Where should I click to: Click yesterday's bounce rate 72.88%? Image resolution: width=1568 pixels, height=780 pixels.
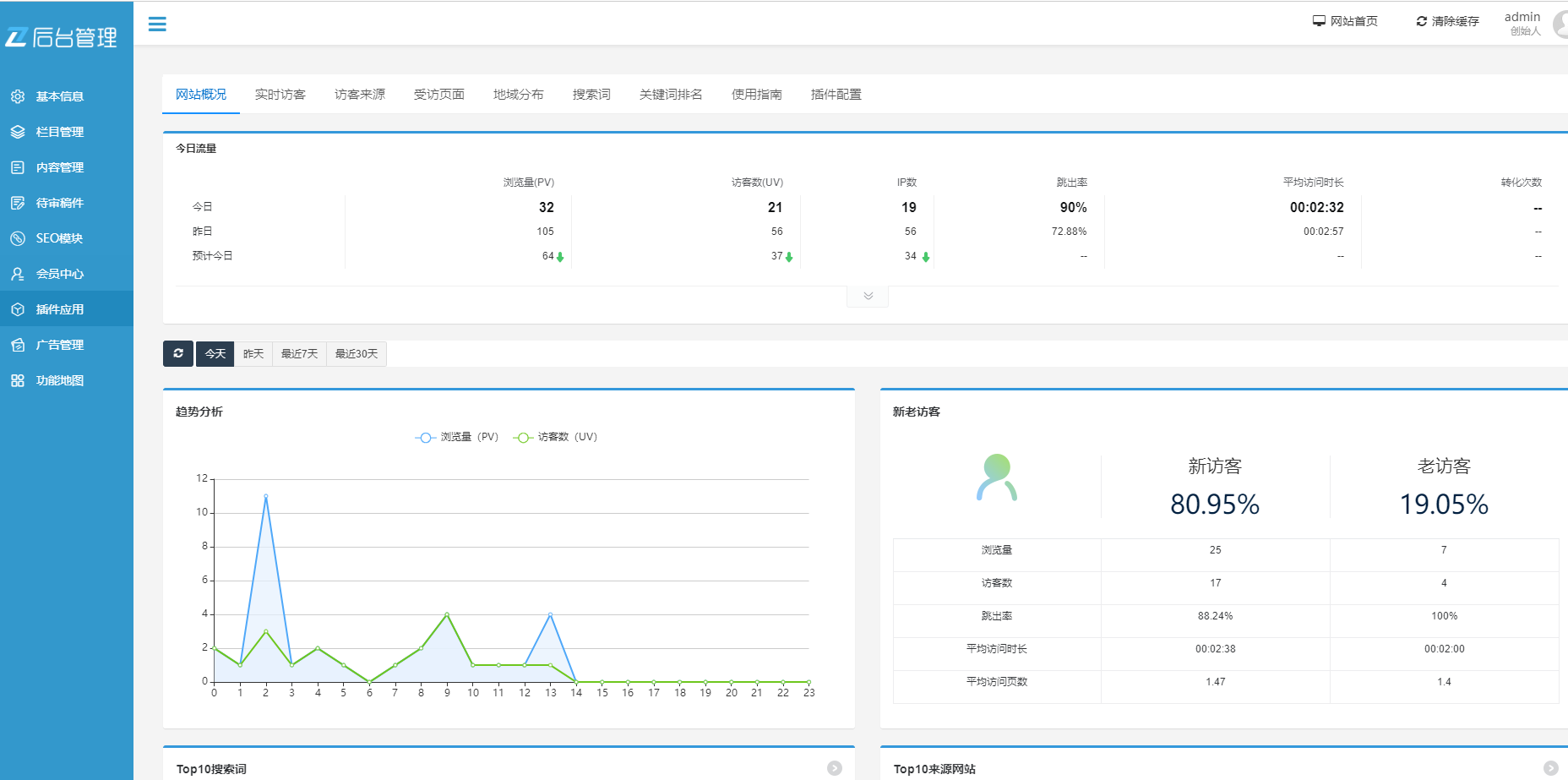(x=1069, y=232)
